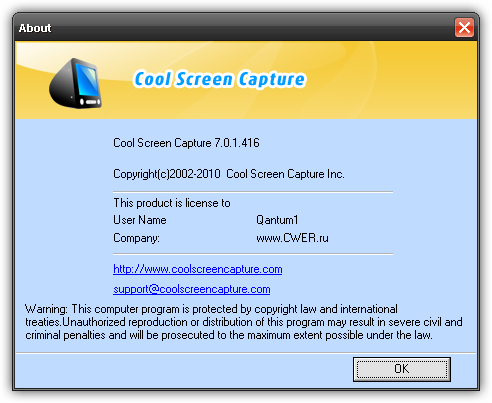Click the OK button
This screenshot has width=492, height=403.
pyautogui.click(x=402, y=369)
